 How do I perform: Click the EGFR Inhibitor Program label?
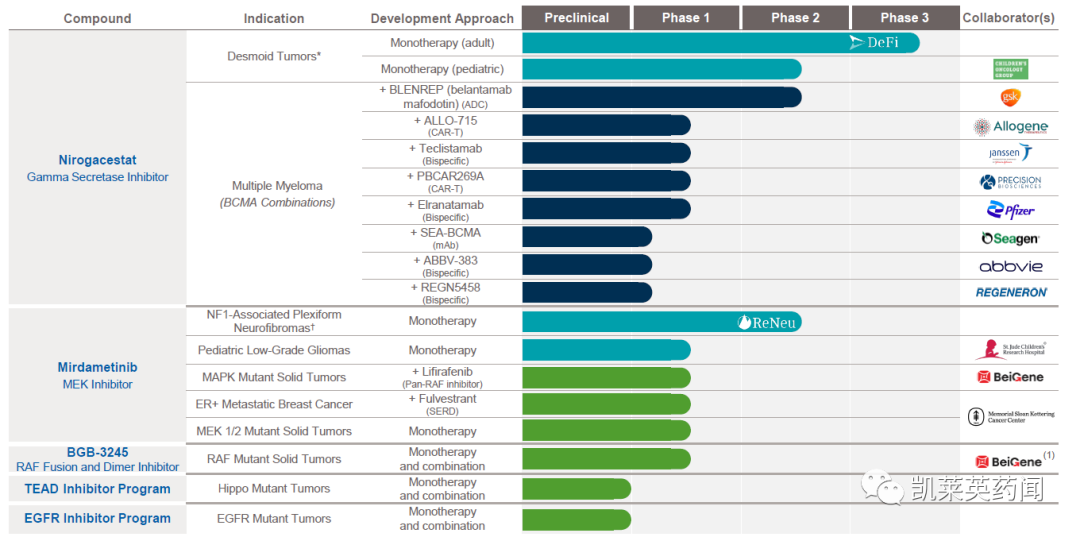[97, 518]
